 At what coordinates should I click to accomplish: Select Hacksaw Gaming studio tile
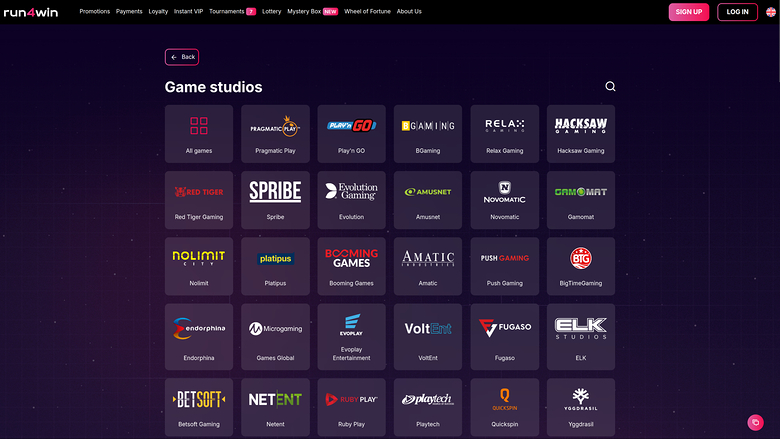581,134
